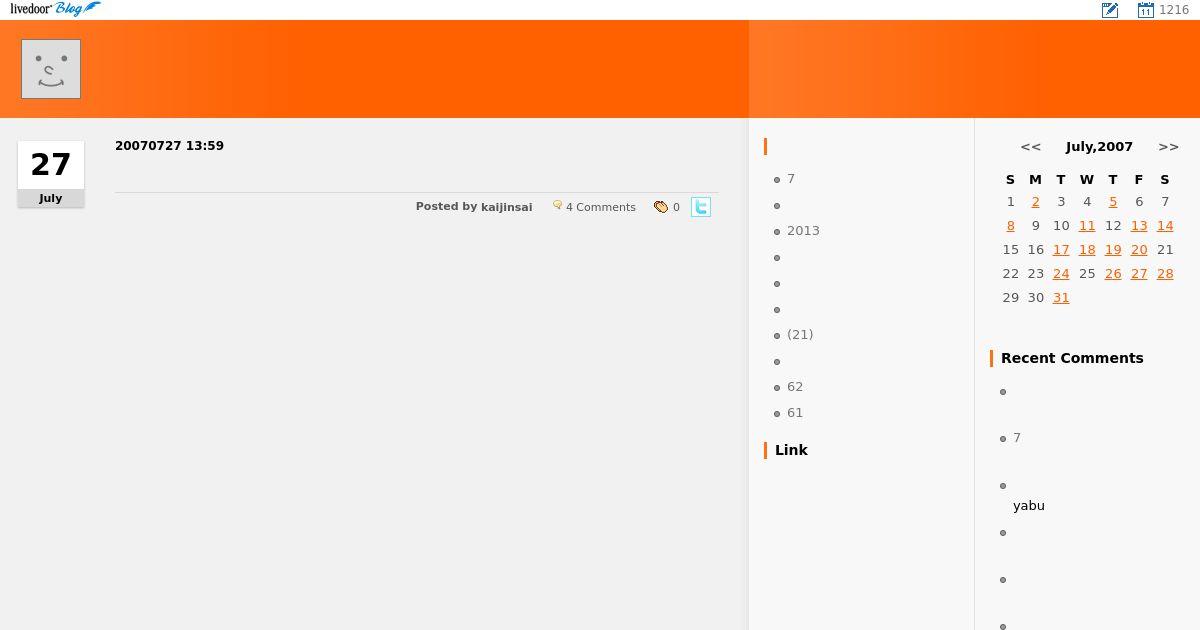Open the recent comment item 7
The image size is (1200, 630).
(x=1017, y=438)
